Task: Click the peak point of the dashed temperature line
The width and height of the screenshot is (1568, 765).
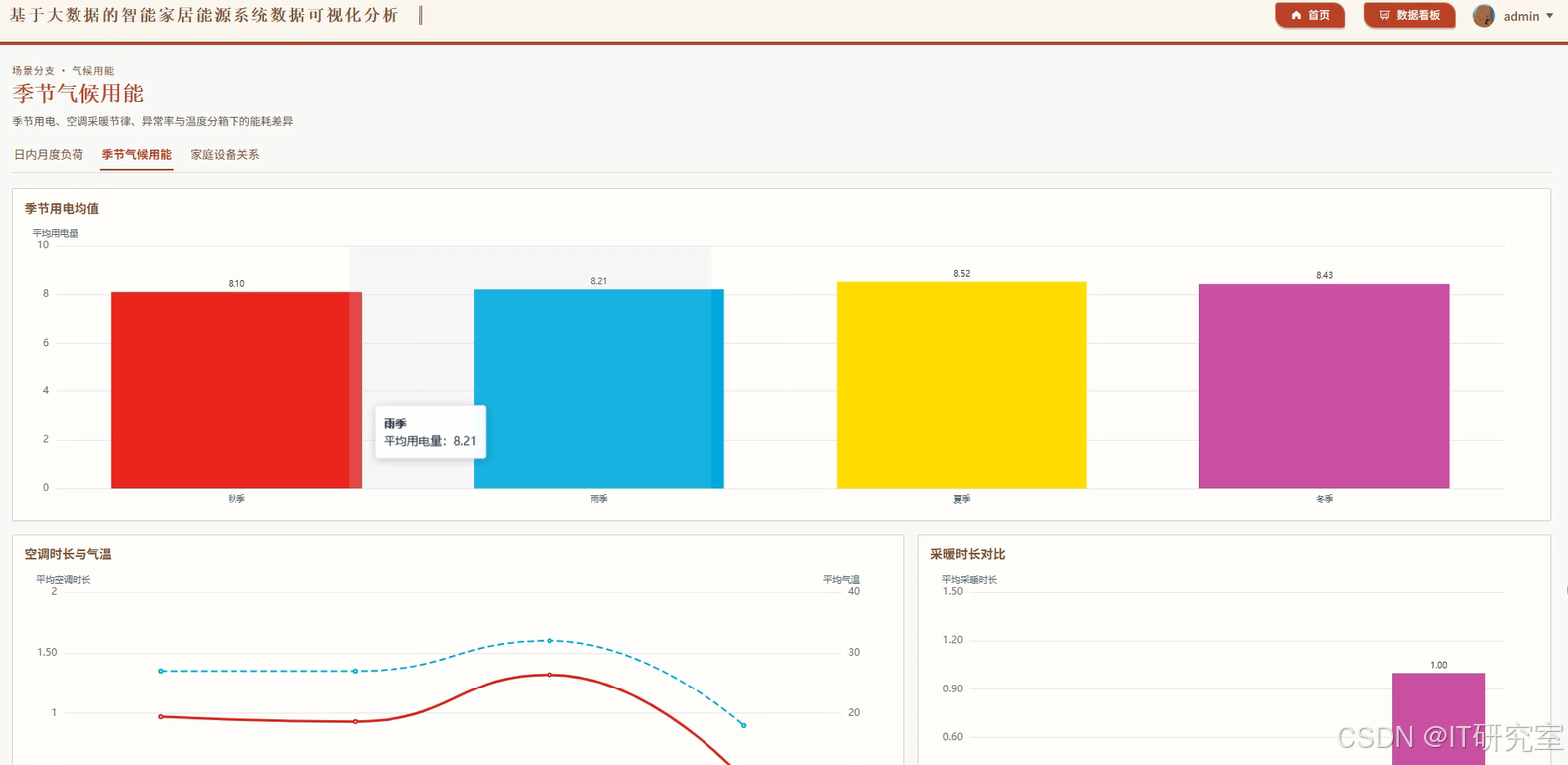Action: [549, 641]
